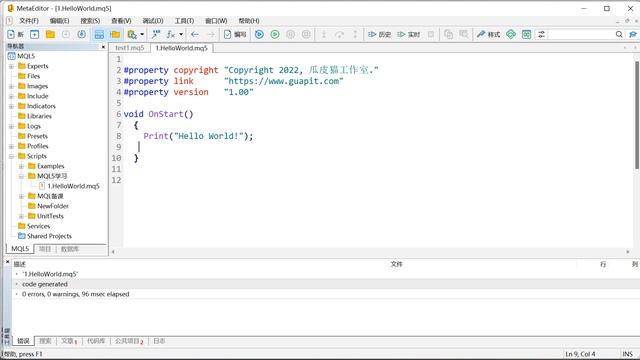The image size is (640, 360).
Task: Click the copy pages toolbar icon
Action: pyautogui.click(x=448, y=35)
